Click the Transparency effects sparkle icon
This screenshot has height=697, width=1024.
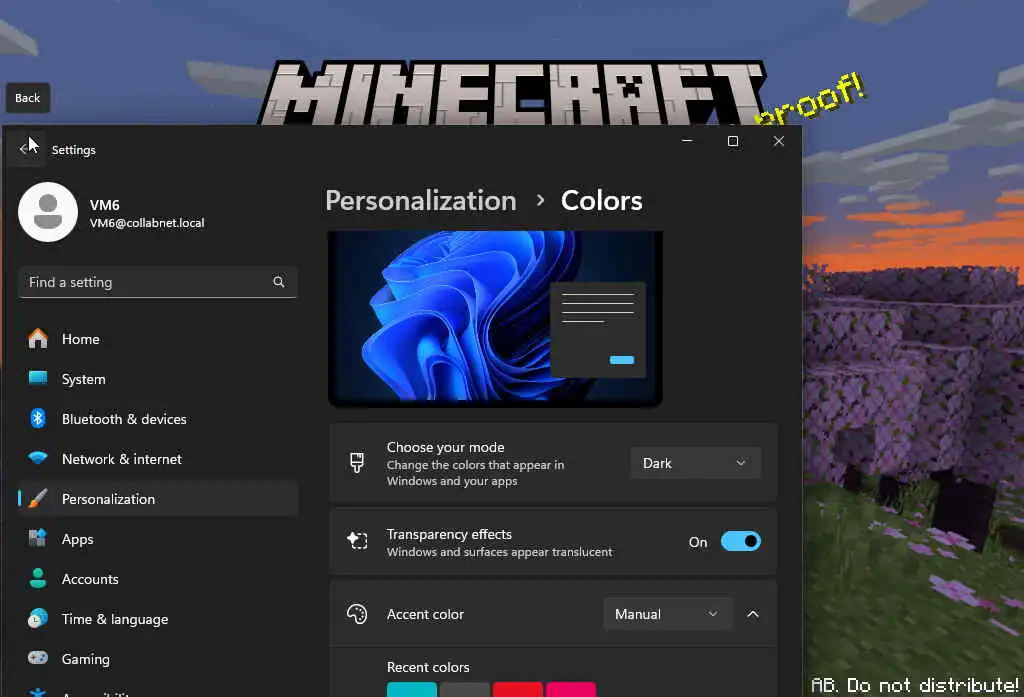[357, 541]
